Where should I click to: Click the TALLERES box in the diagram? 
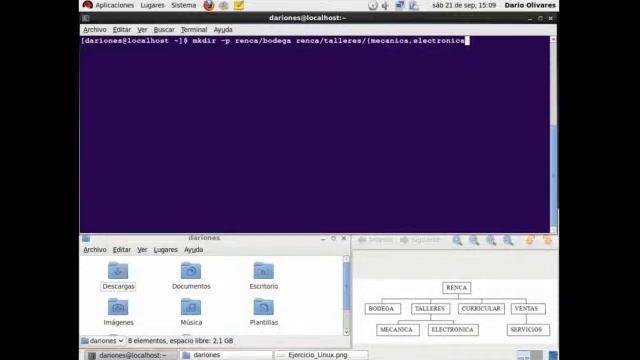tap(430, 309)
